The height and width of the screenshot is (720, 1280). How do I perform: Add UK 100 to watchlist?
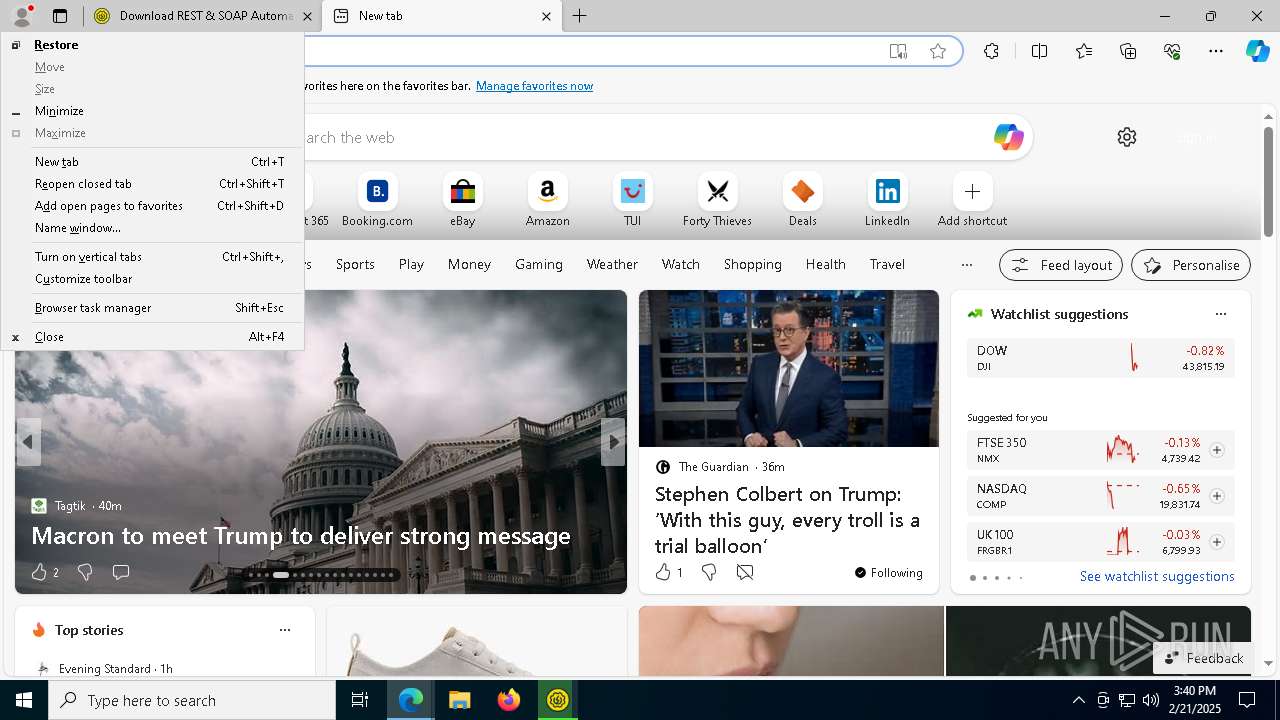click(x=1216, y=542)
